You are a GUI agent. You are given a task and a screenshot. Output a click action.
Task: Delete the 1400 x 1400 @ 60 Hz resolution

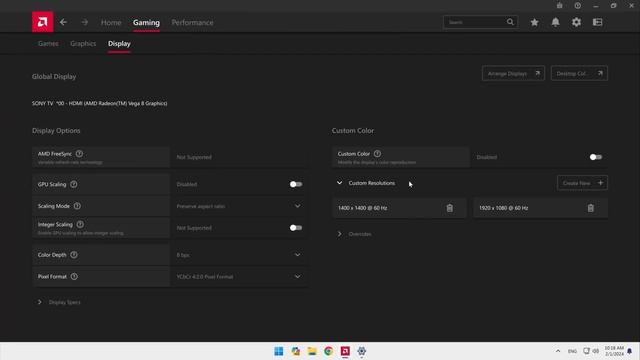[x=449, y=208]
